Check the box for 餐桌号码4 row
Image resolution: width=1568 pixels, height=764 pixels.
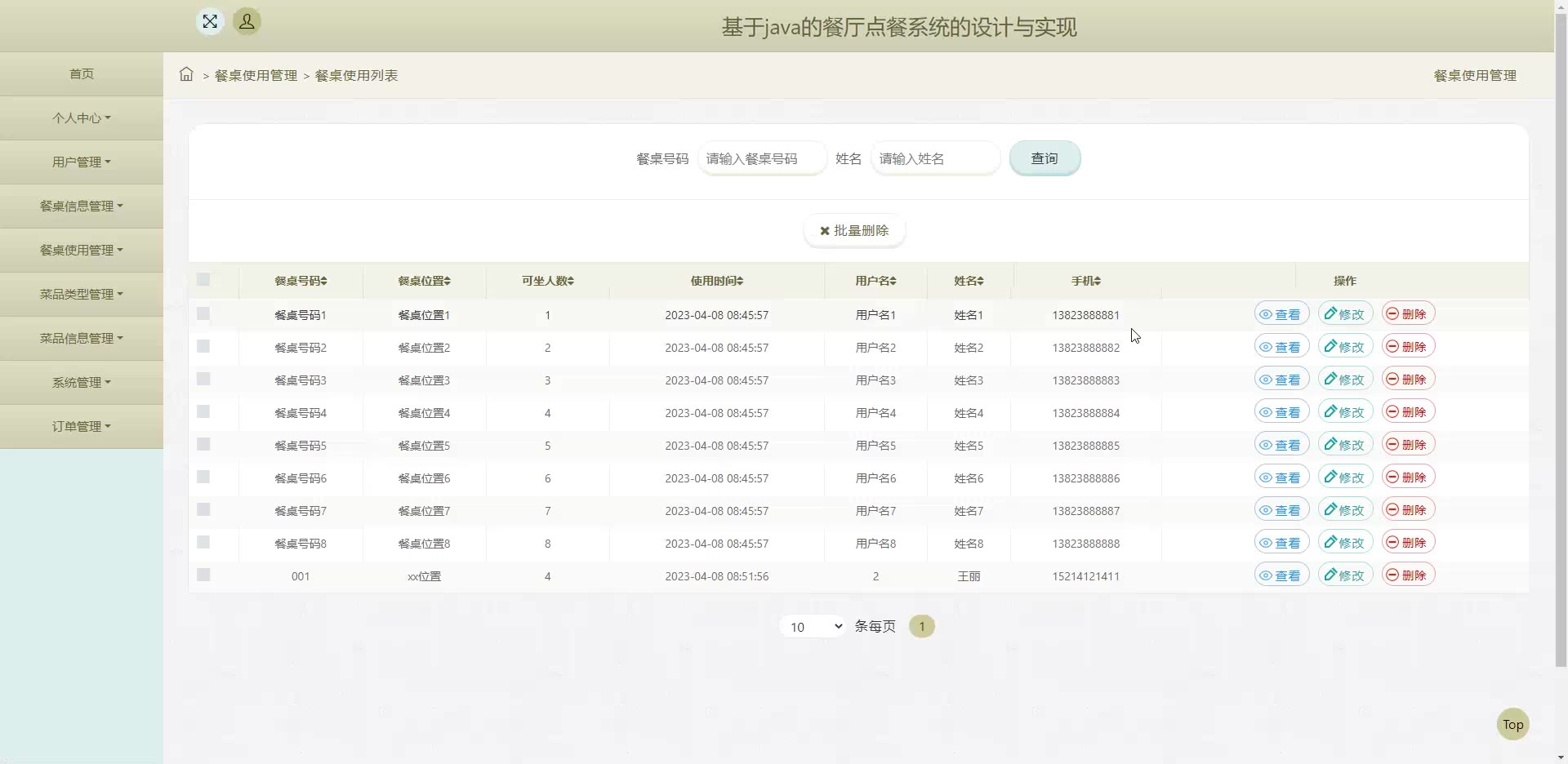[x=203, y=411]
